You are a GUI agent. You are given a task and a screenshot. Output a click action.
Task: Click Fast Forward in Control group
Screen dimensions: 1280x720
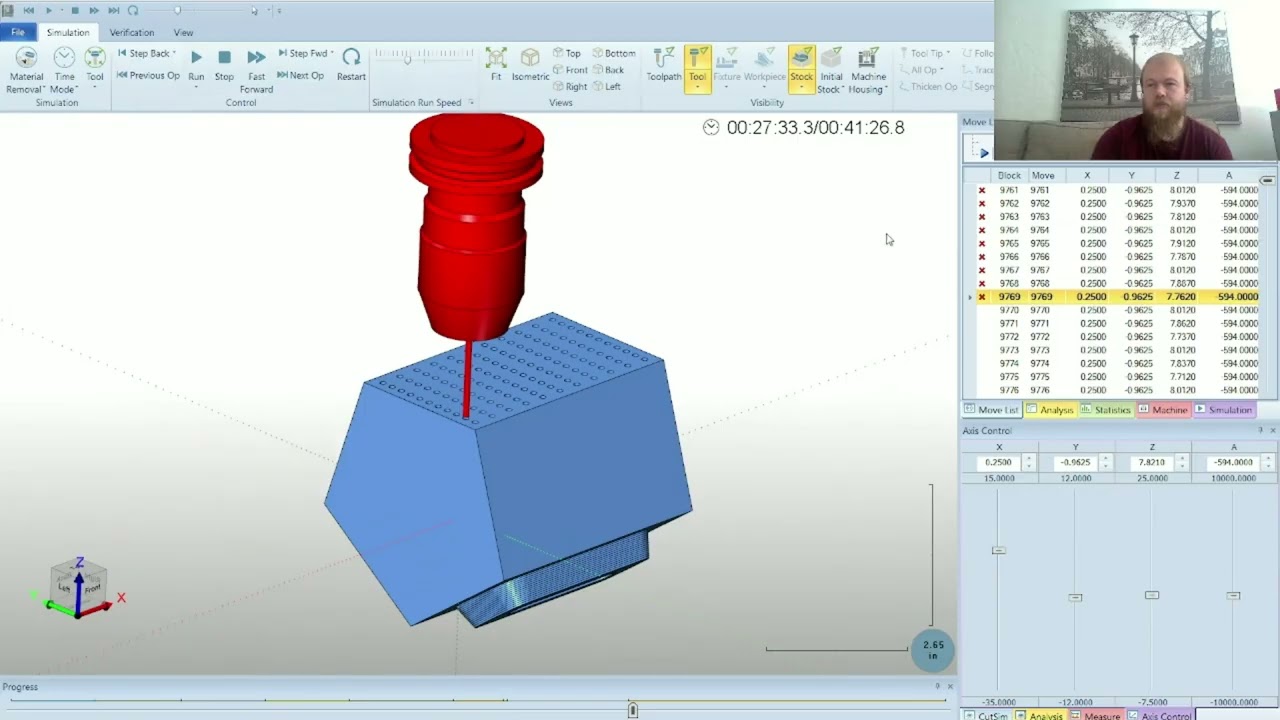[256, 70]
